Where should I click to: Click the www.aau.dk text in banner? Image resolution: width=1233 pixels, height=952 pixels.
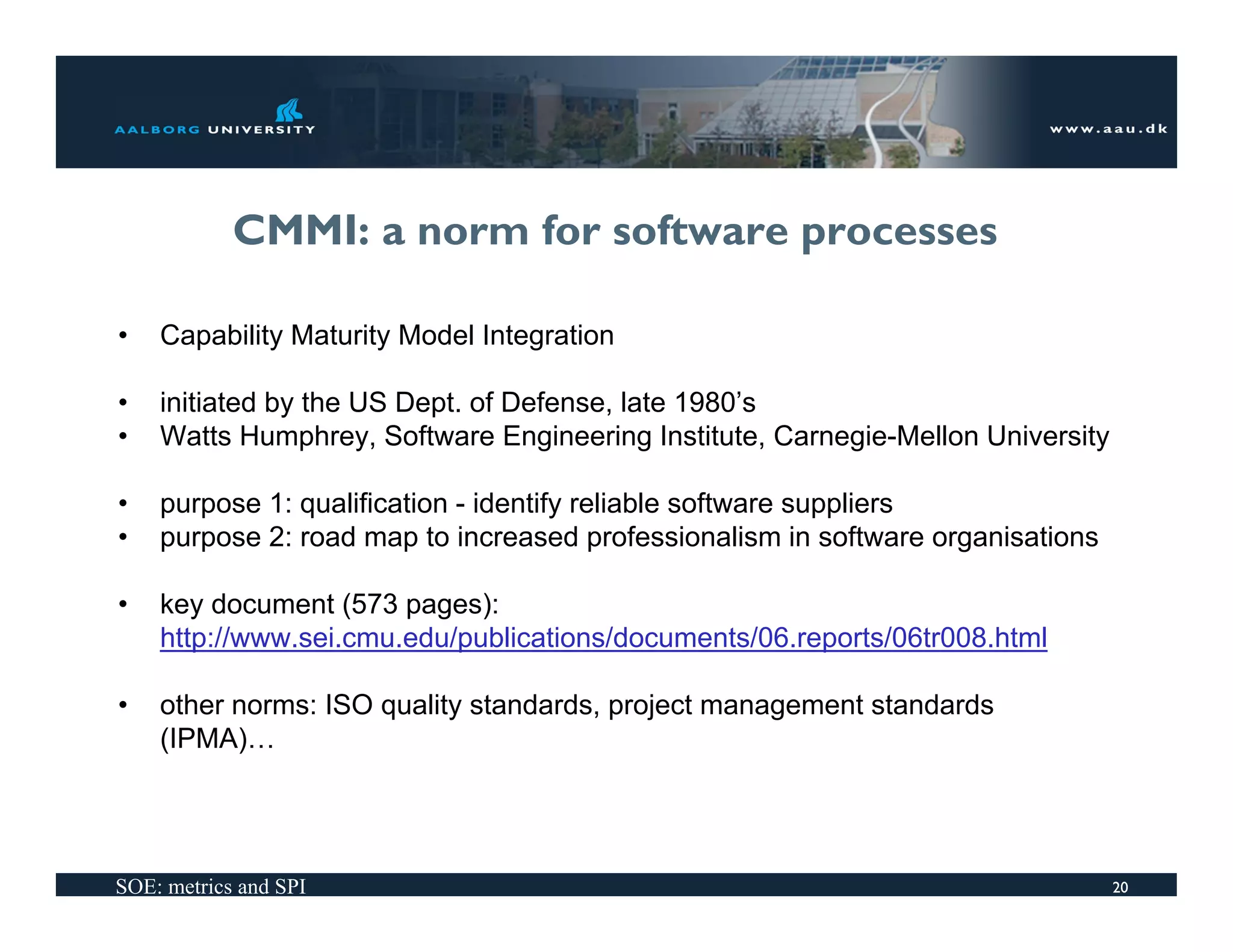1108,129
